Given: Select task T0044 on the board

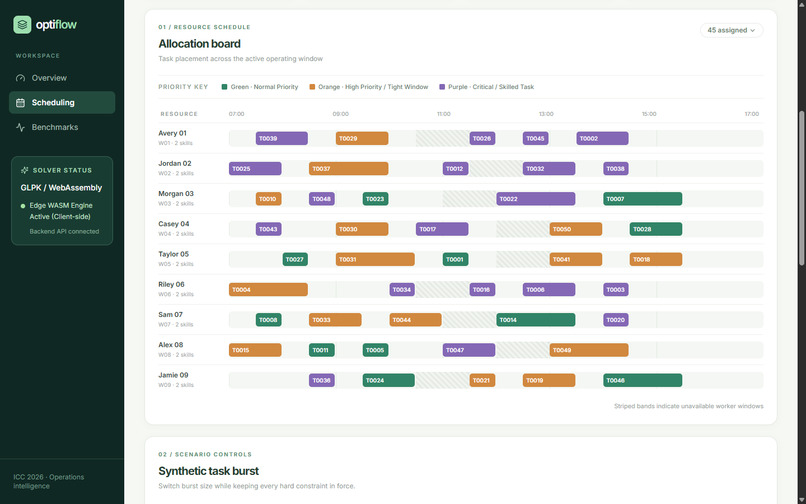Looking at the screenshot, I should (415, 320).
